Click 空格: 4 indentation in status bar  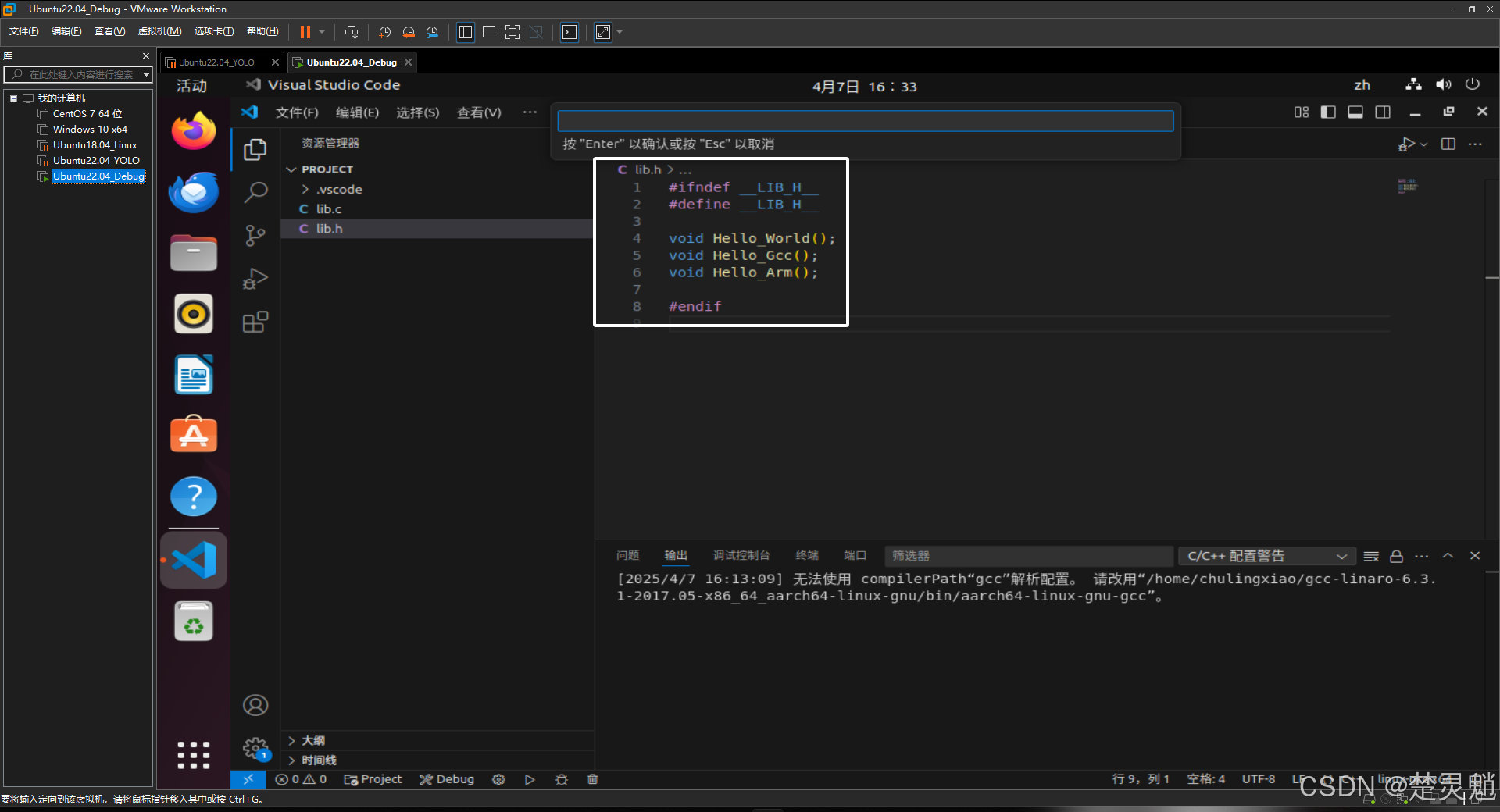(1206, 779)
